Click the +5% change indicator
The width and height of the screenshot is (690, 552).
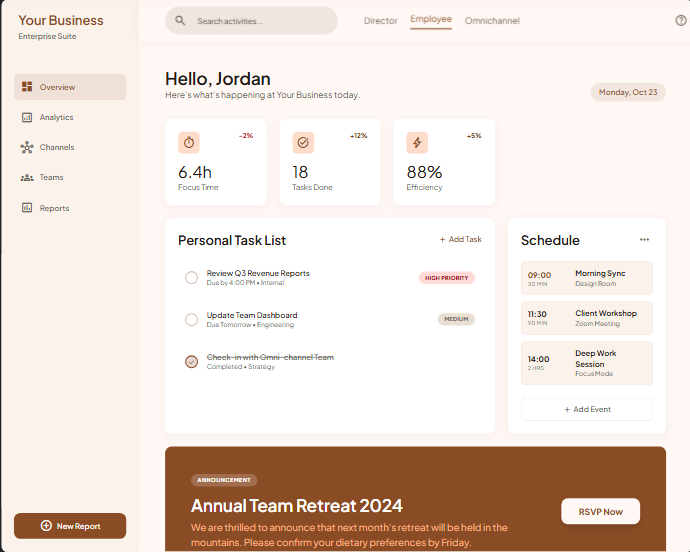(x=474, y=136)
